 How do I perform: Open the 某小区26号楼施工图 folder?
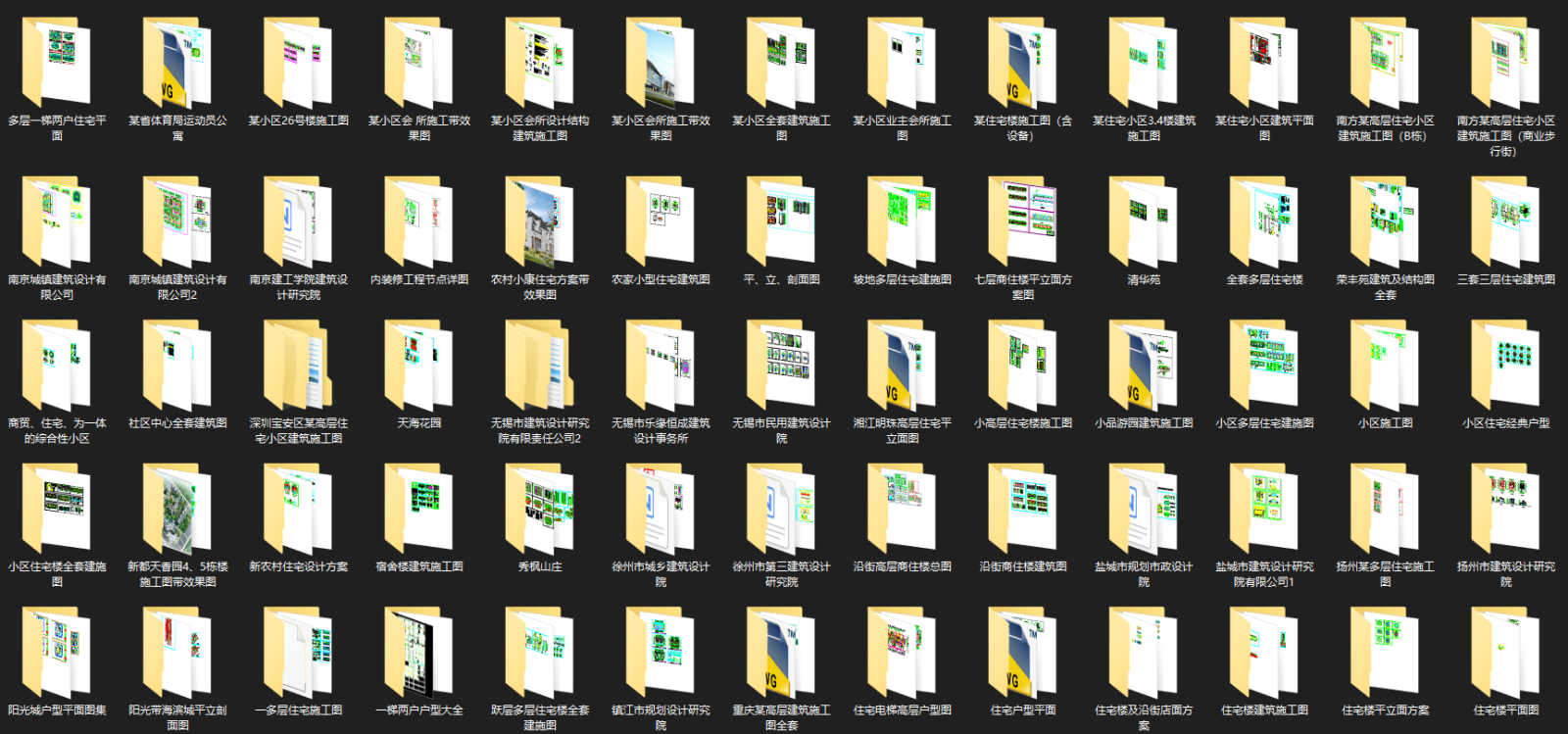tap(298, 63)
